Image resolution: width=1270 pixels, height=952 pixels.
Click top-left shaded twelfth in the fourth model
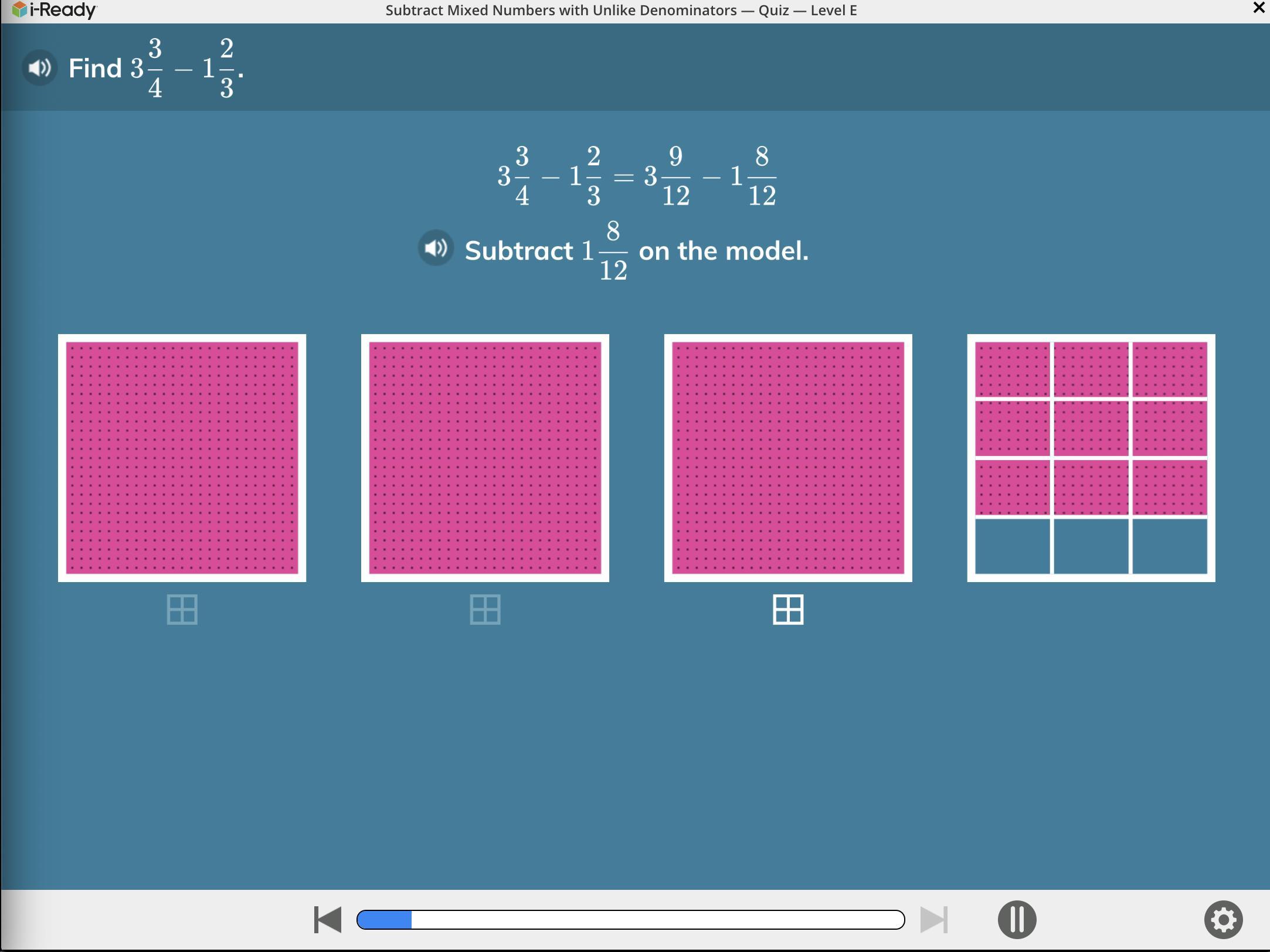pos(1013,370)
